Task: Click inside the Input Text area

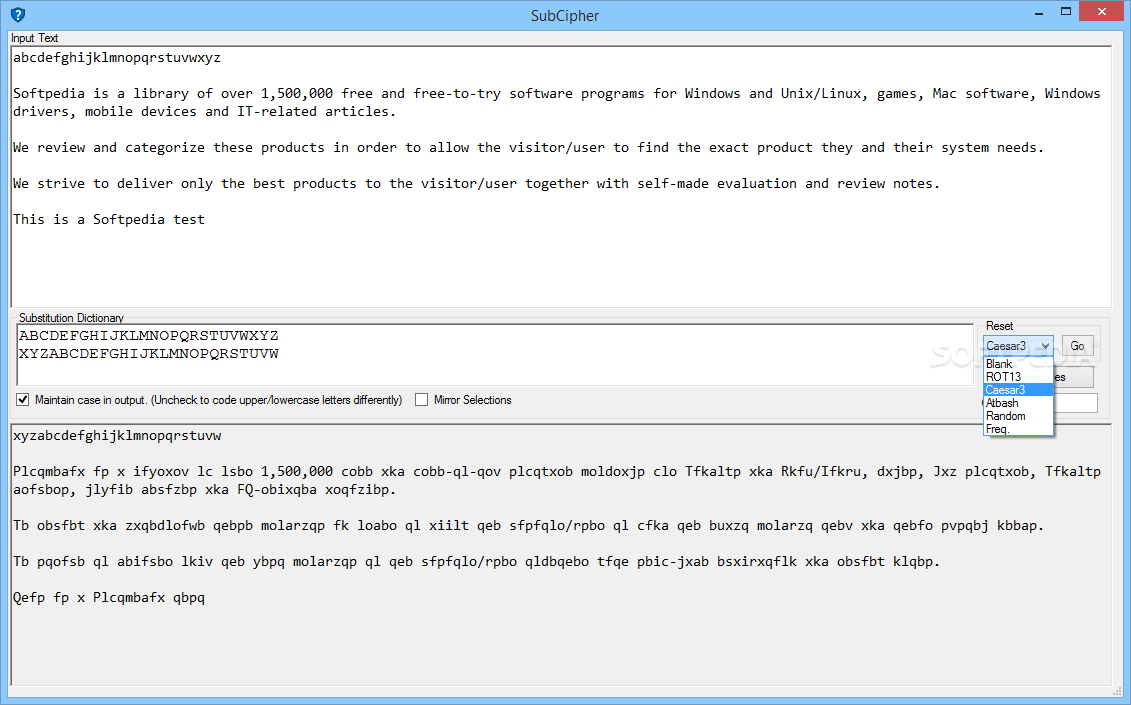Action: (x=561, y=177)
